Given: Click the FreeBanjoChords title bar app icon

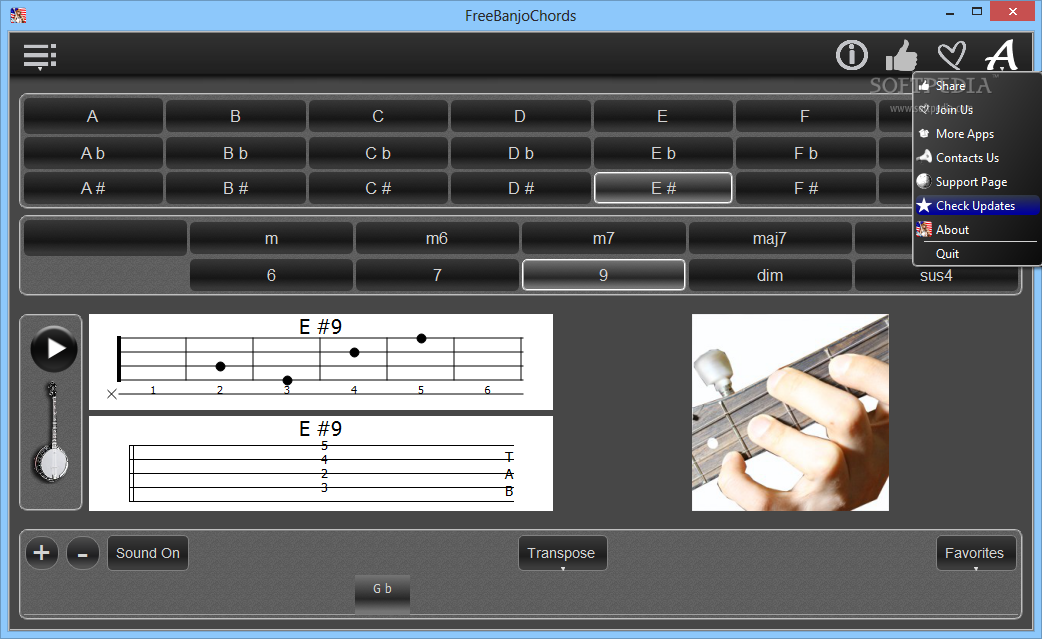Looking at the screenshot, I should coord(18,15).
